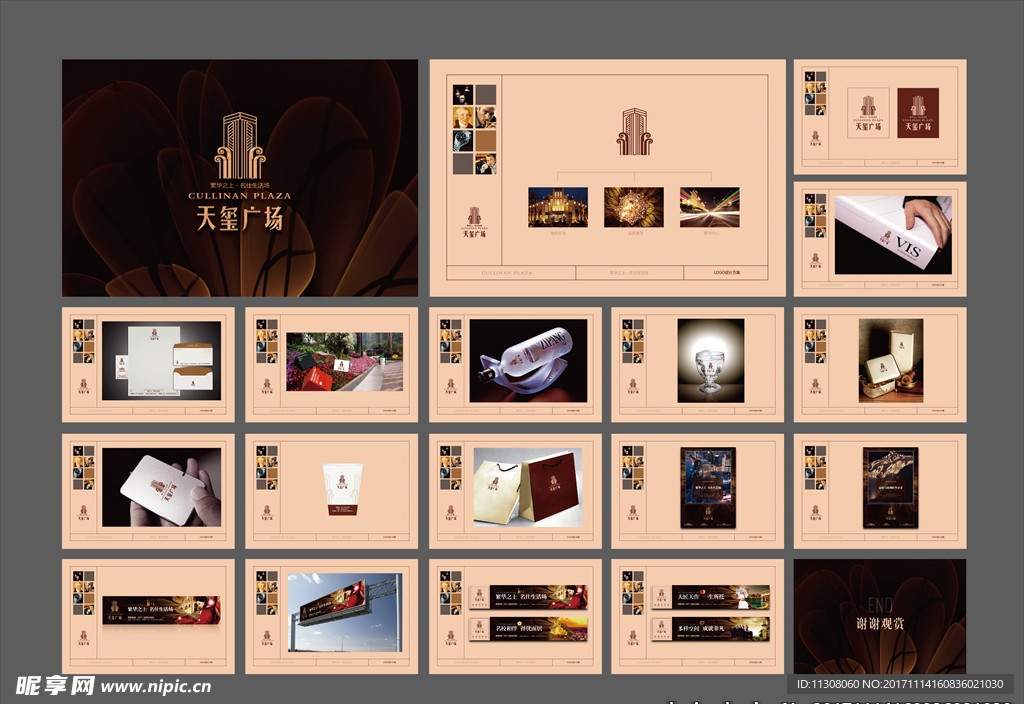Click the light-background logo variant
Screen dimensions: 1024x704
coord(868,112)
